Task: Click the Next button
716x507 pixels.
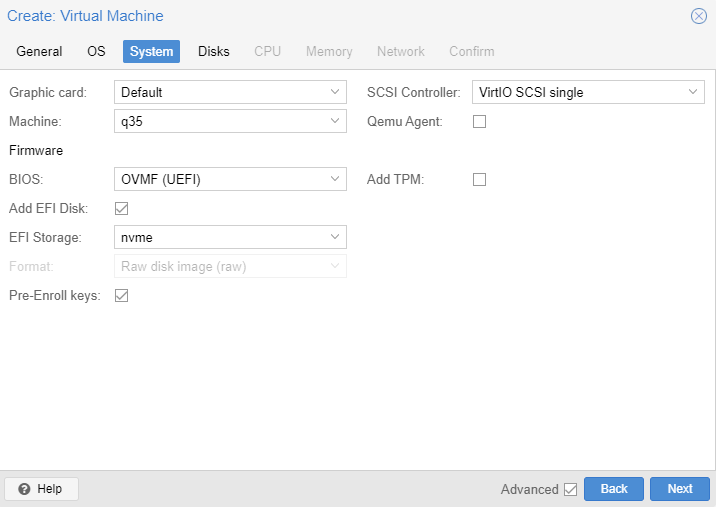Action: click(680, 489)
